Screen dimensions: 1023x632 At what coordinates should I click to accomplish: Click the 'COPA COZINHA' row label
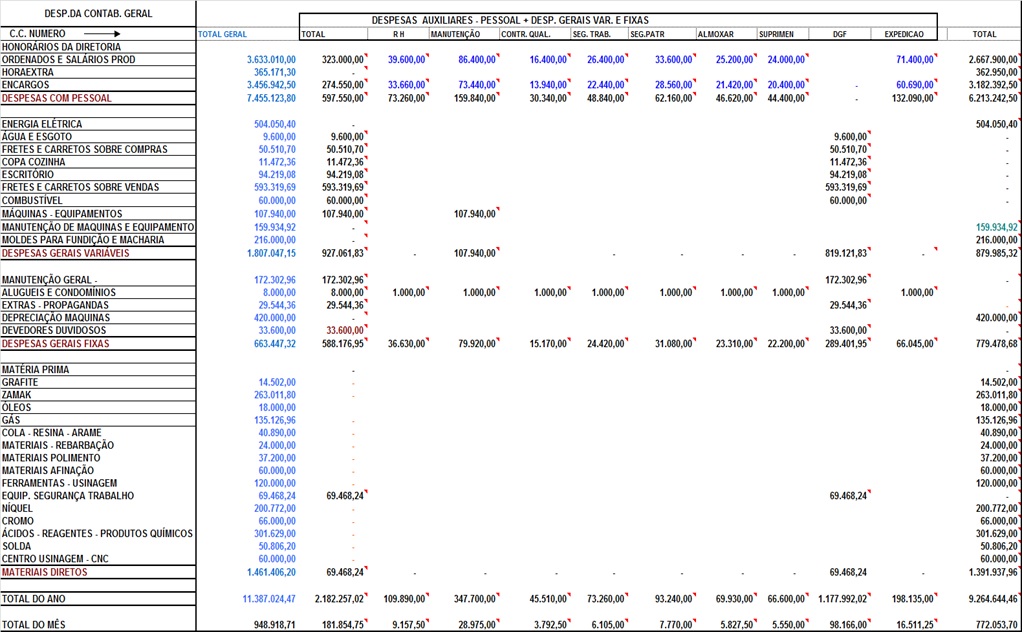[x=33, y=162]
